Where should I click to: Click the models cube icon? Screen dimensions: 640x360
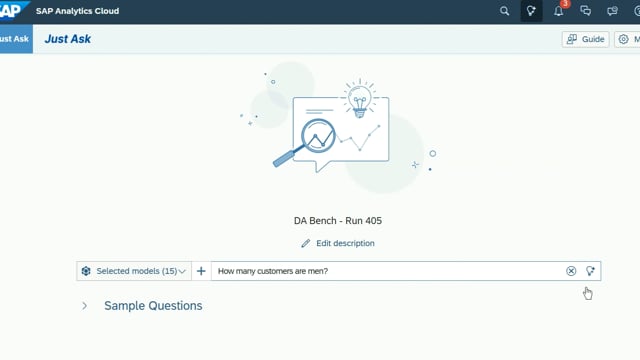[x=86, y=271]
